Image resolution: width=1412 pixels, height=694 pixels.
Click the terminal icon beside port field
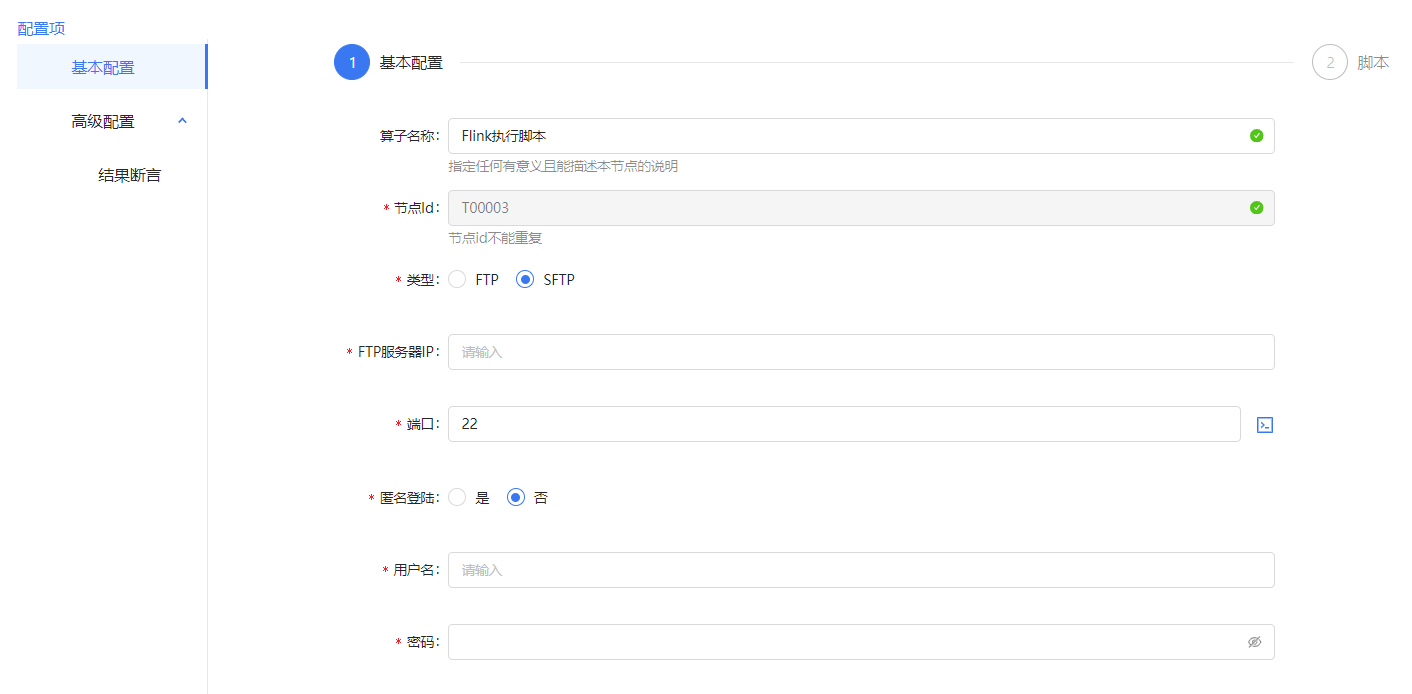[x=1265, y=425]
